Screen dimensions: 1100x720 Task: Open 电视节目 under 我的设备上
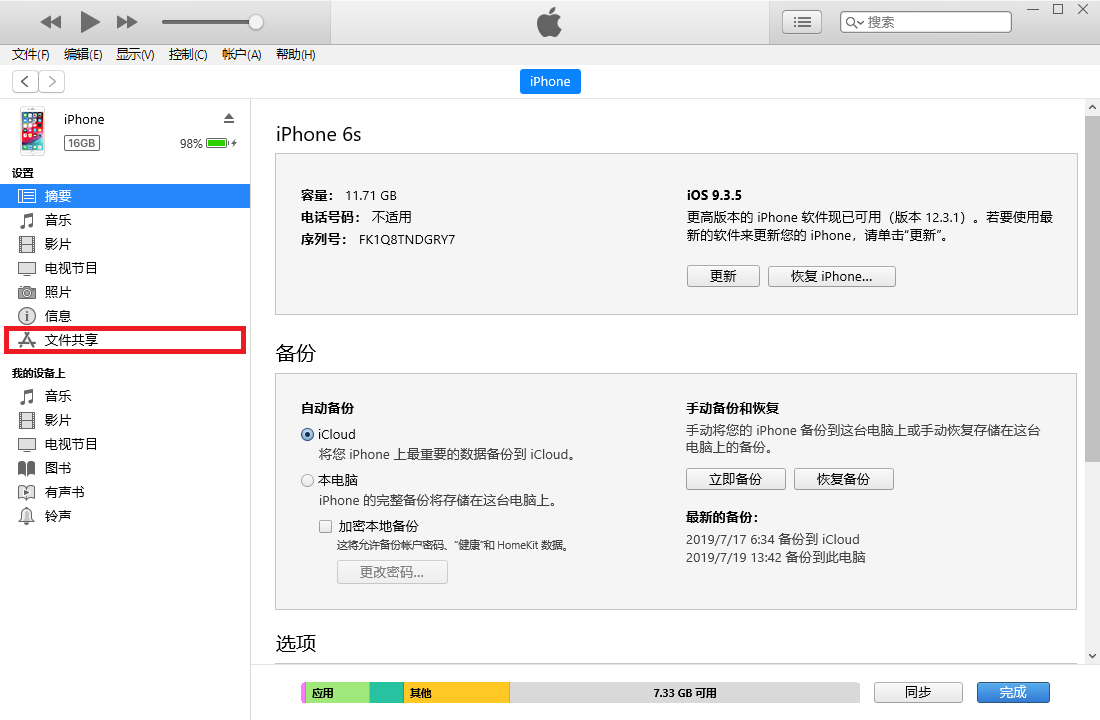(125, 444)
